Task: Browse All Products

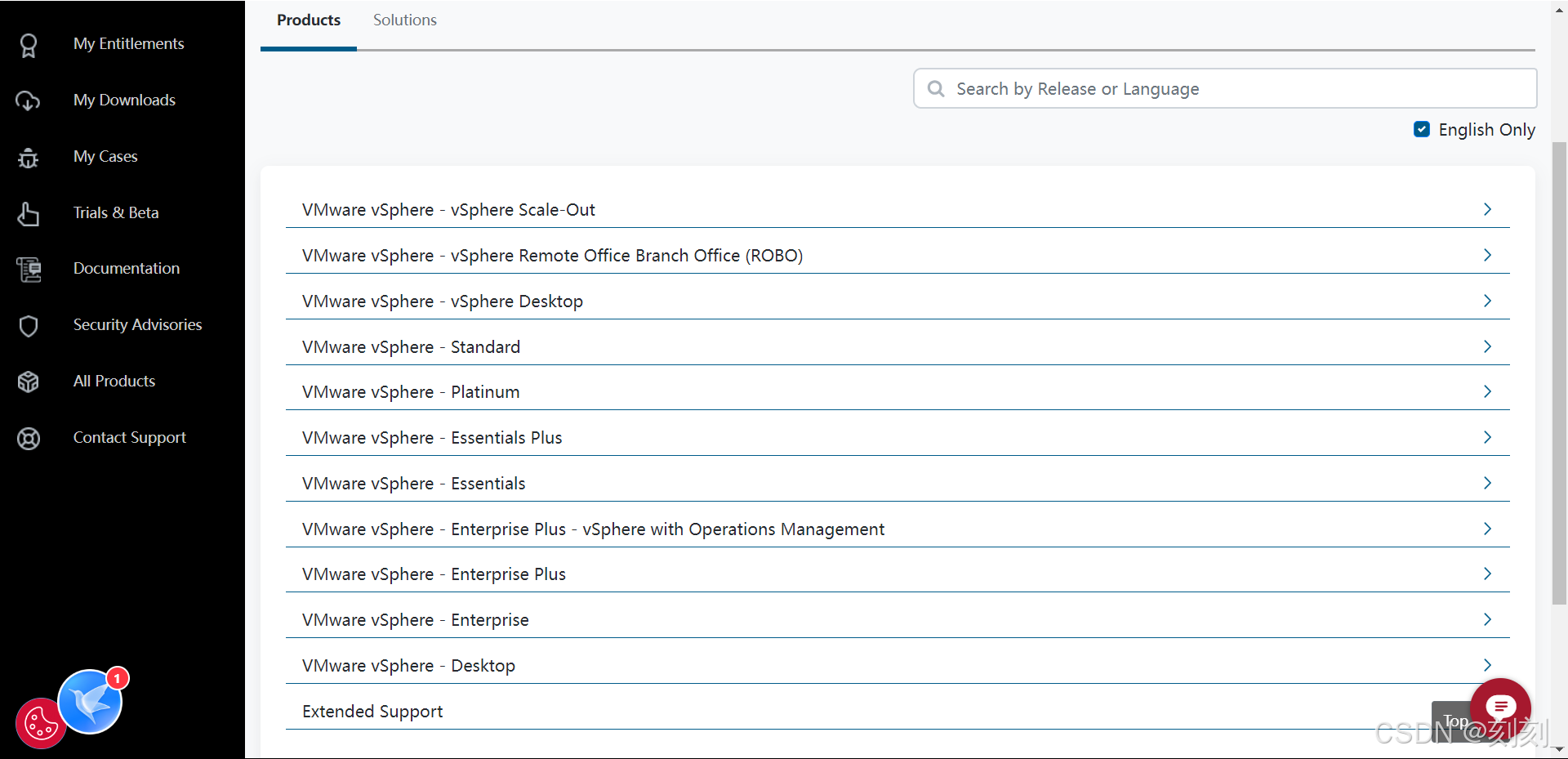Action: point(114,382)
